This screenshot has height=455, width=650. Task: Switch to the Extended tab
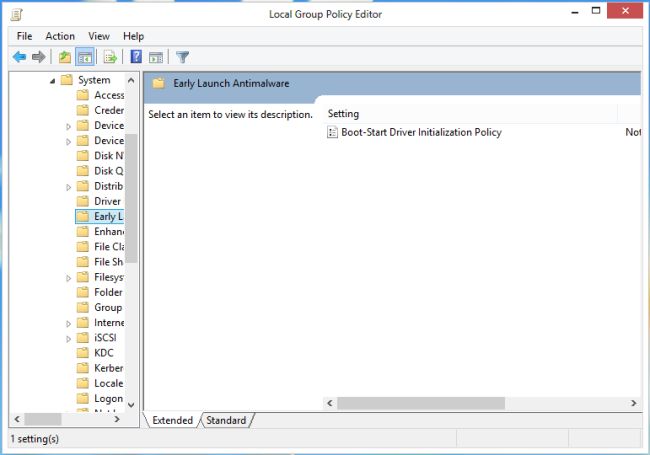(172, 420)
